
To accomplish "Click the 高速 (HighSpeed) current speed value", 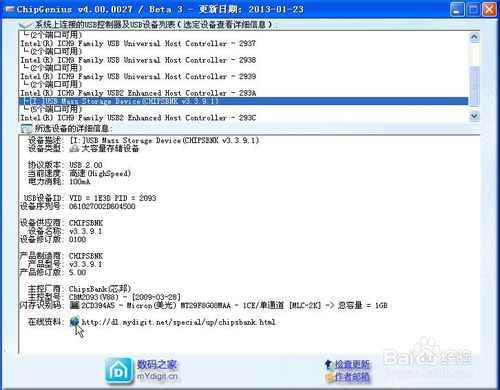I will (x=100, y=173).
